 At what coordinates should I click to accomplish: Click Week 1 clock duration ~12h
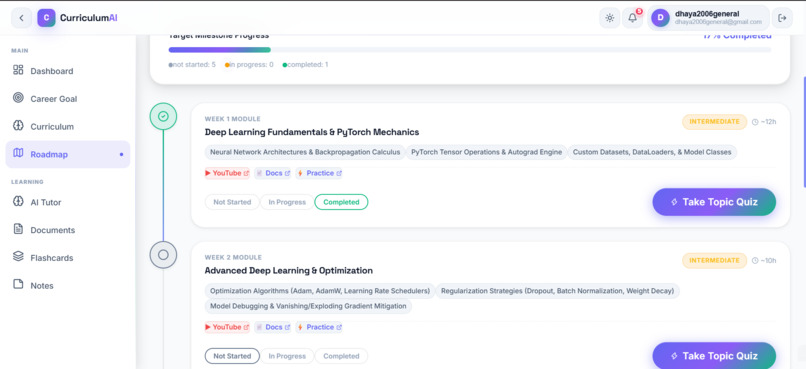[x=764, y=122]
